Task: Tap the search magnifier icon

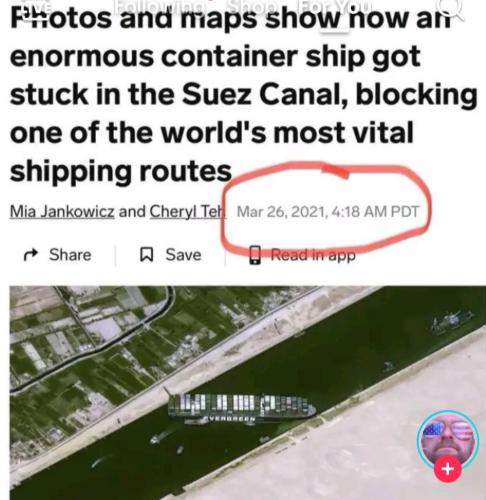Action: pos(450,9)
